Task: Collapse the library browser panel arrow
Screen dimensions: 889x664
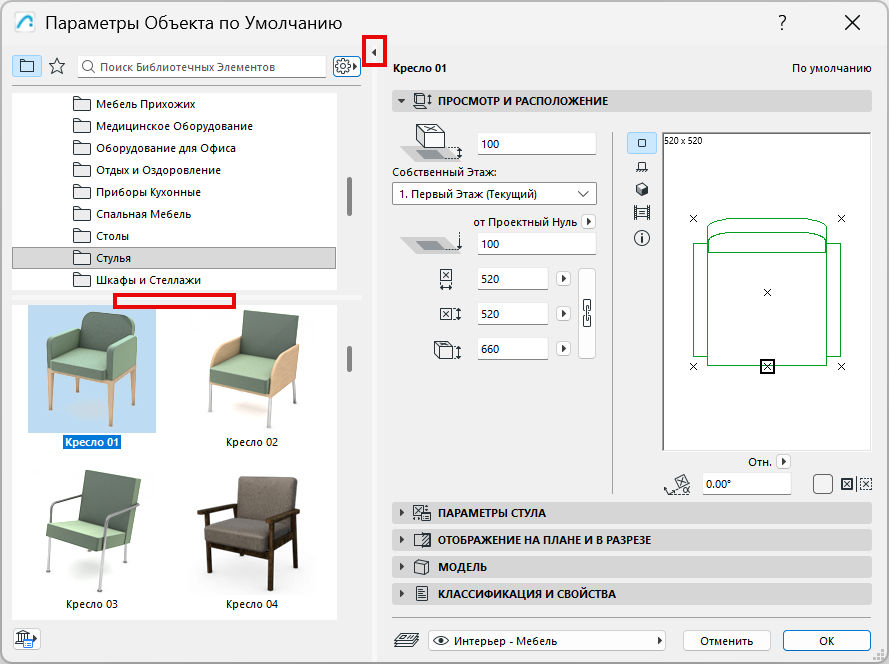Action: (374, 52)
